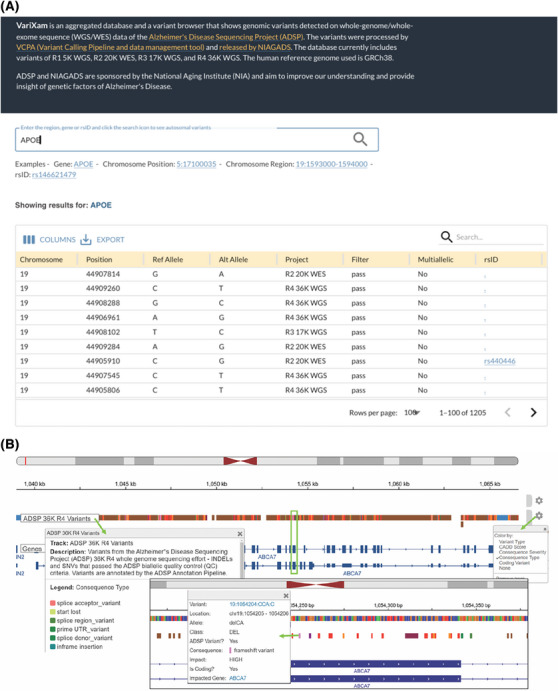
Task: Go to the previous results page arrow
Action: coord(508,412)
